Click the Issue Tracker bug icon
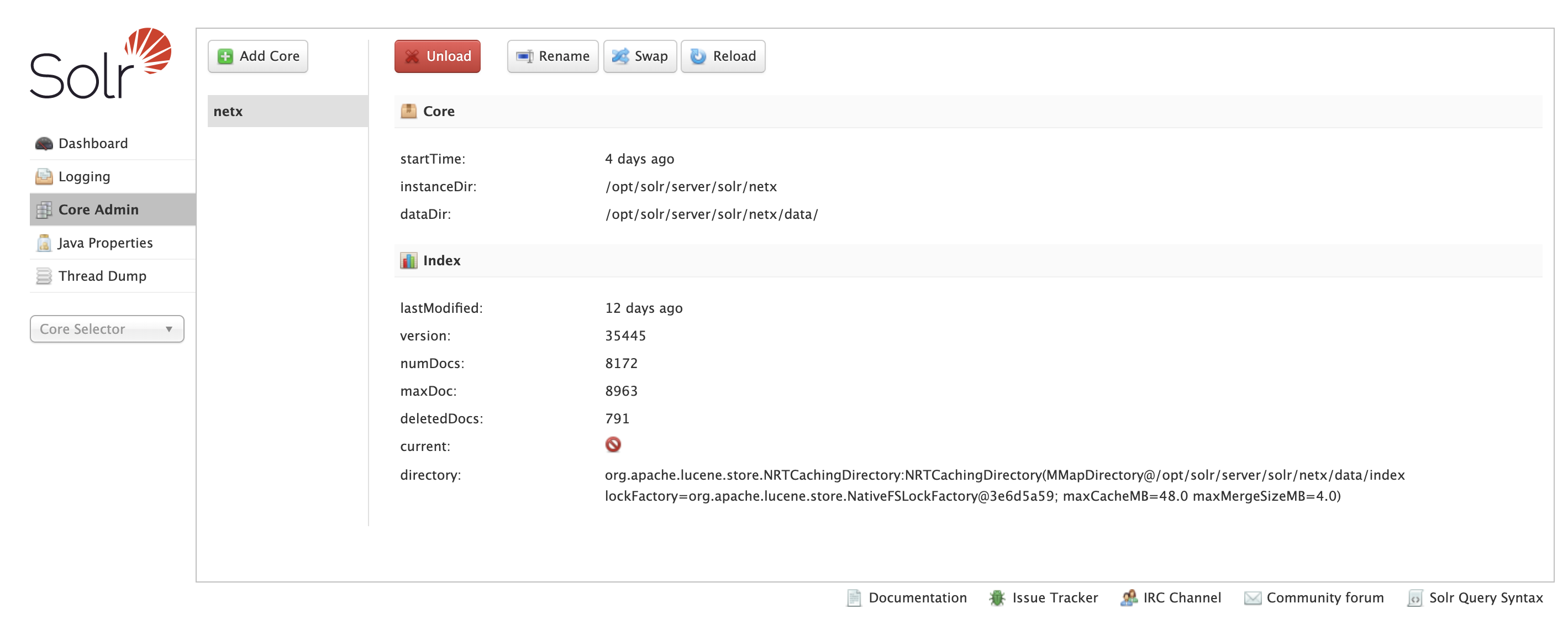This screenshot has width=1568, height=619. pyautogui.click(x=996, y=597)
